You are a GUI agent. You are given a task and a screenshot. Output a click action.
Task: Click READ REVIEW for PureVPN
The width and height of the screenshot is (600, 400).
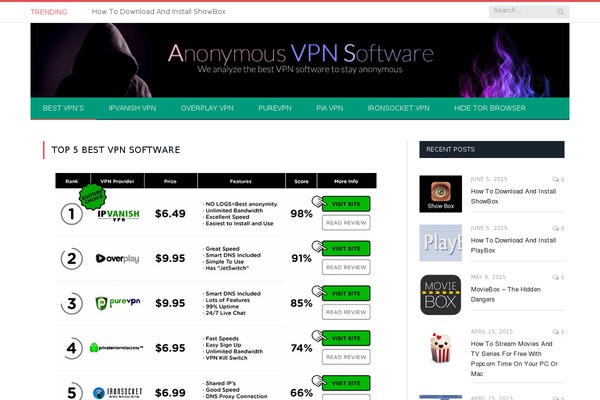[346, 312]
